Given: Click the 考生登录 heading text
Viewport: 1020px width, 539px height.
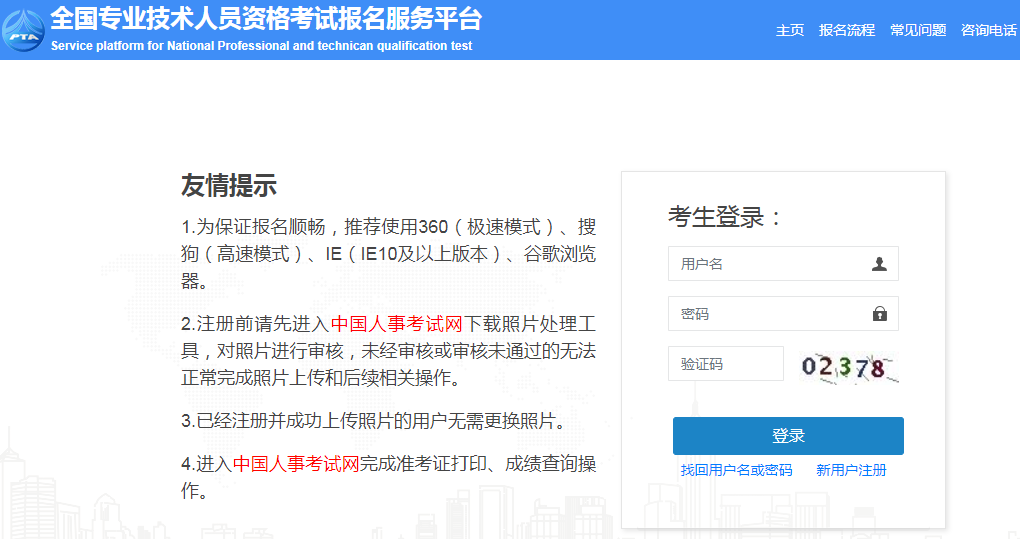Looking at the screenshot, I should pyautogui.click(x=725, y=217).
